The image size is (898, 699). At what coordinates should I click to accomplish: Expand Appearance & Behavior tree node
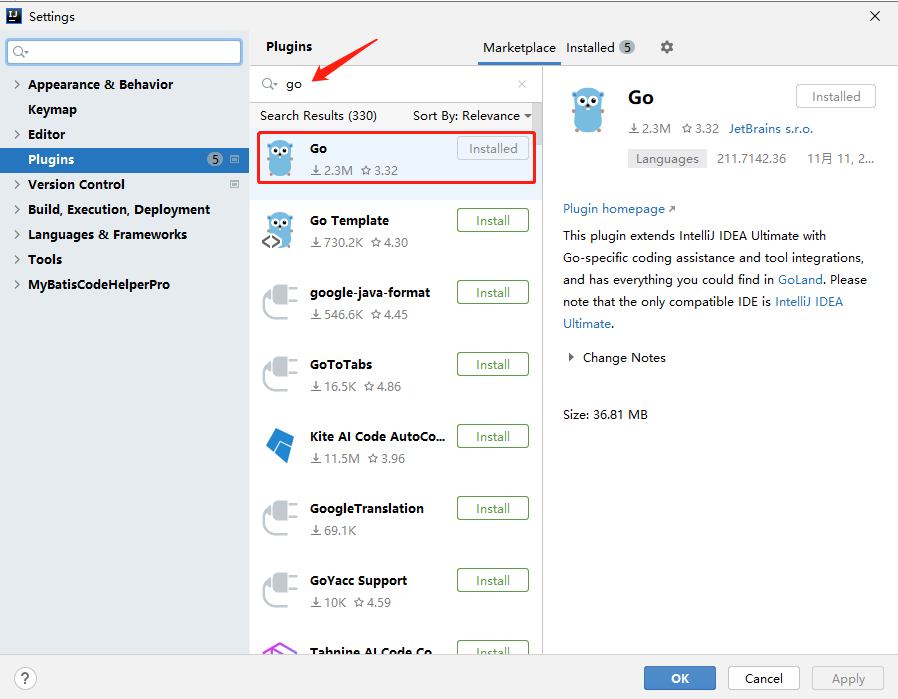coord(17,85)
